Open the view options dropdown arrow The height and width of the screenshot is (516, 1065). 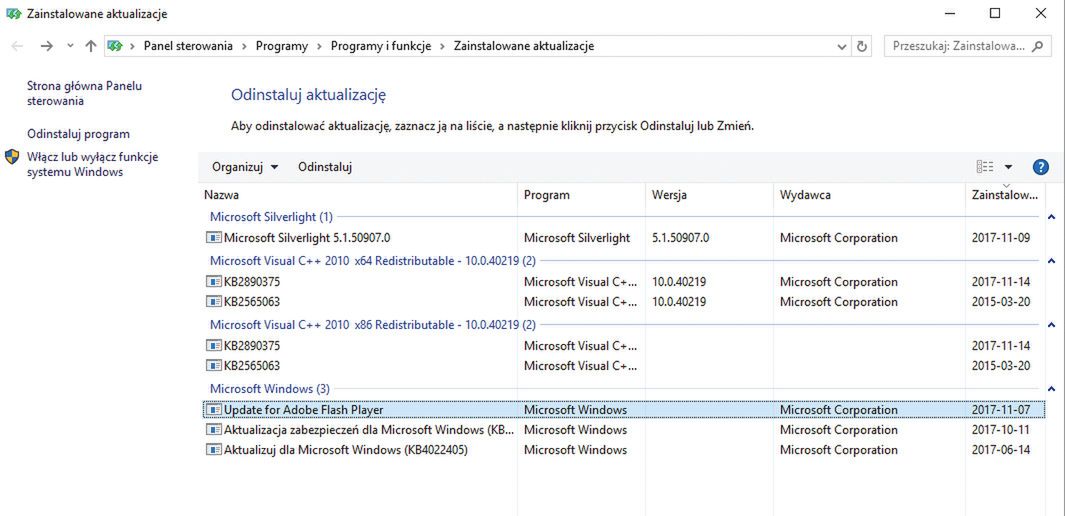(x=1008, y=167)
